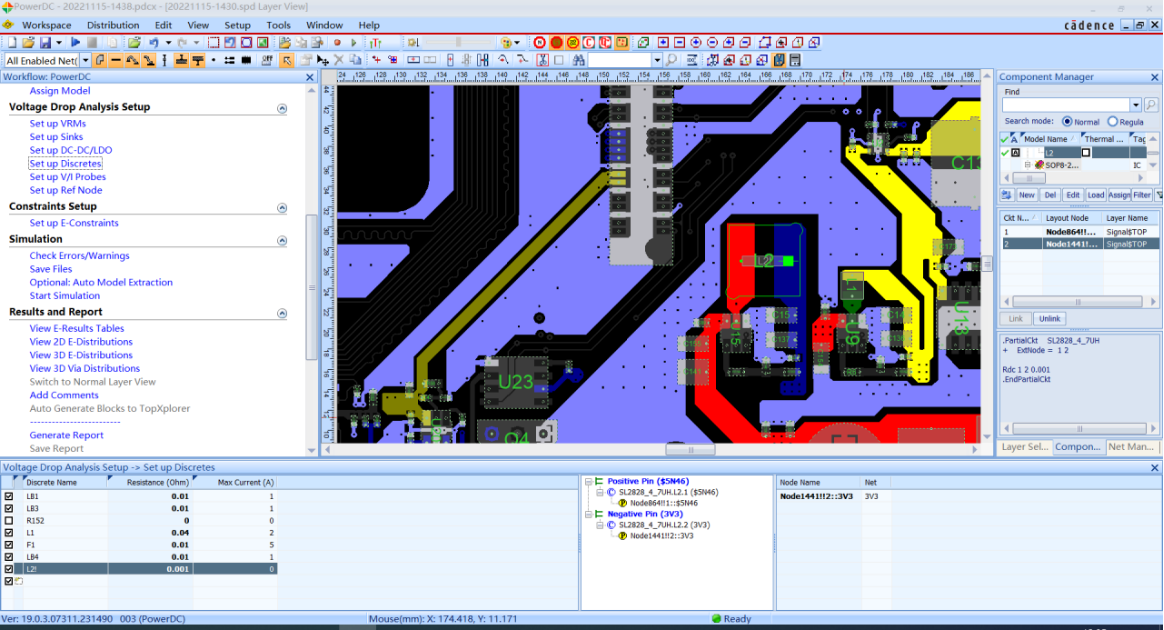Screen dimensions: 1164x630
Task: Click the swap arrows icon beside New
Action: [1007, 195]
